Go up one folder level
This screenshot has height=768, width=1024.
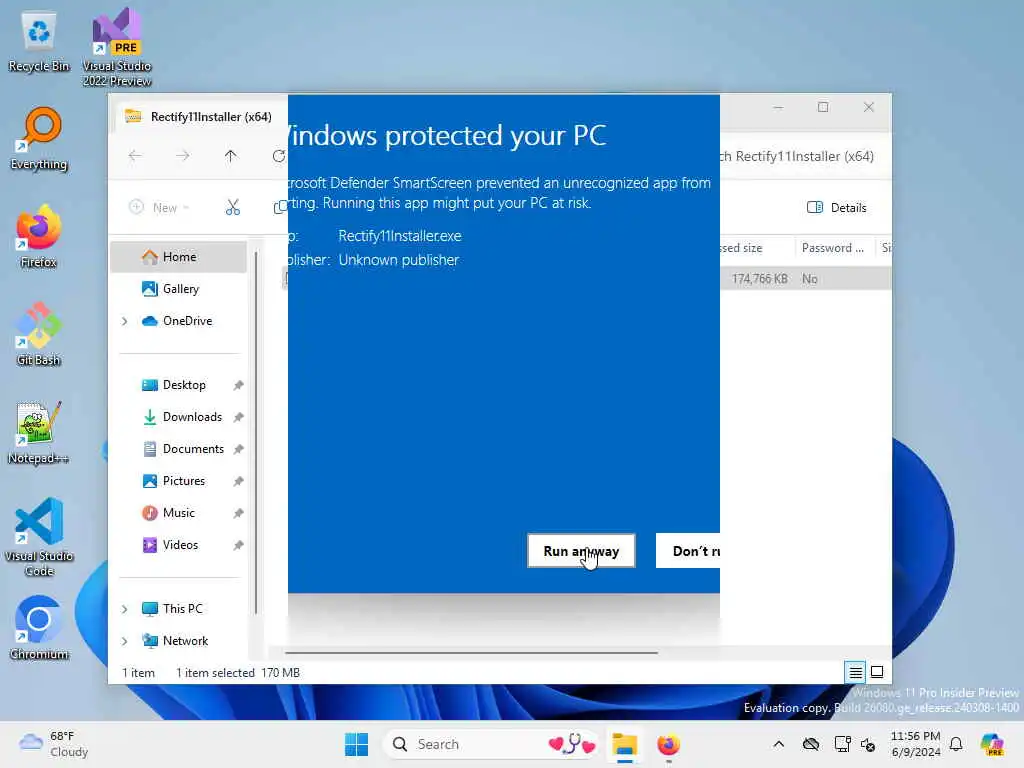(x=231, y=155)
